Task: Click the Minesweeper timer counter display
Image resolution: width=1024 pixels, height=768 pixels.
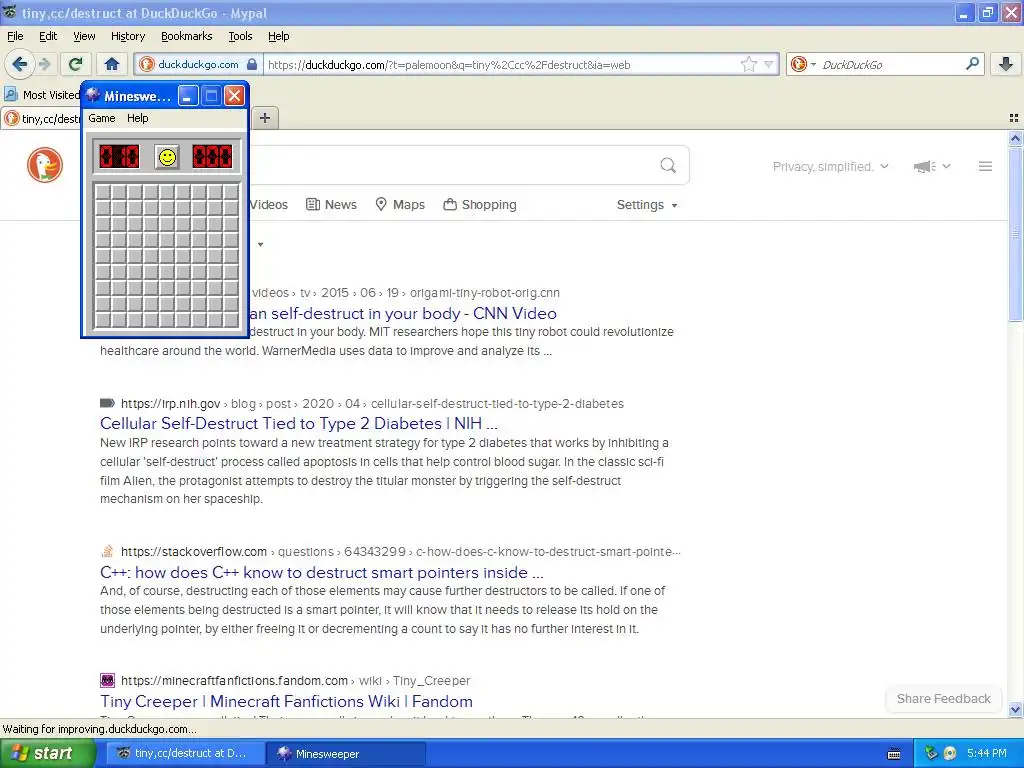Action: click(x=212, y=157)
